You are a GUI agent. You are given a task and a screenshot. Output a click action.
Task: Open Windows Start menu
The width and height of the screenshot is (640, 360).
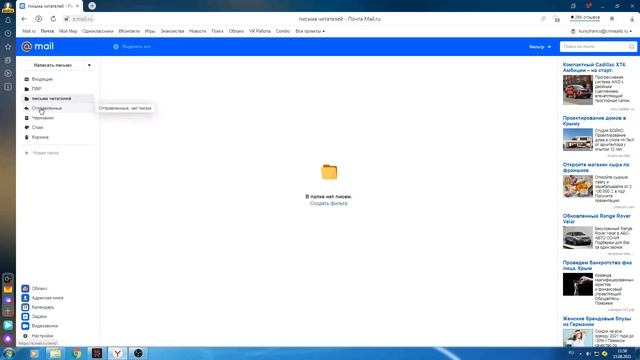[x=9, y=353]
